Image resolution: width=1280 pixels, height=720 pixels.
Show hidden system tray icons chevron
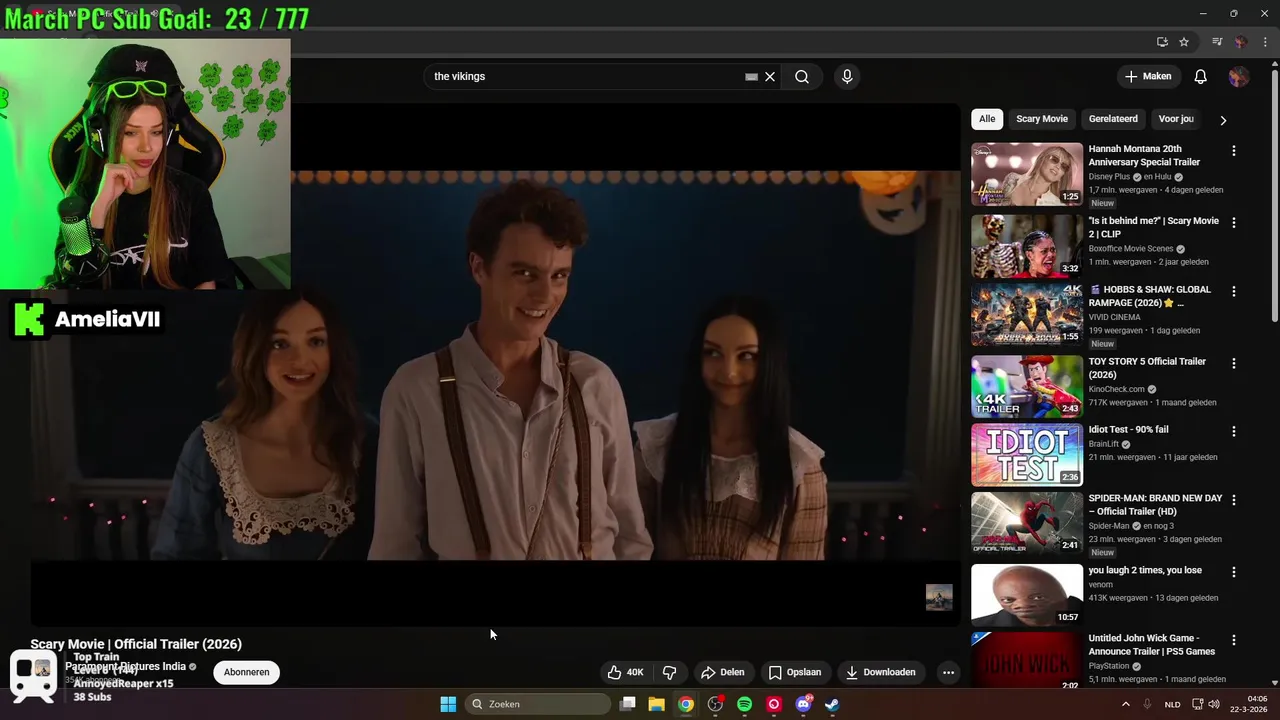pyautogui.click(x=1125, y=704)
